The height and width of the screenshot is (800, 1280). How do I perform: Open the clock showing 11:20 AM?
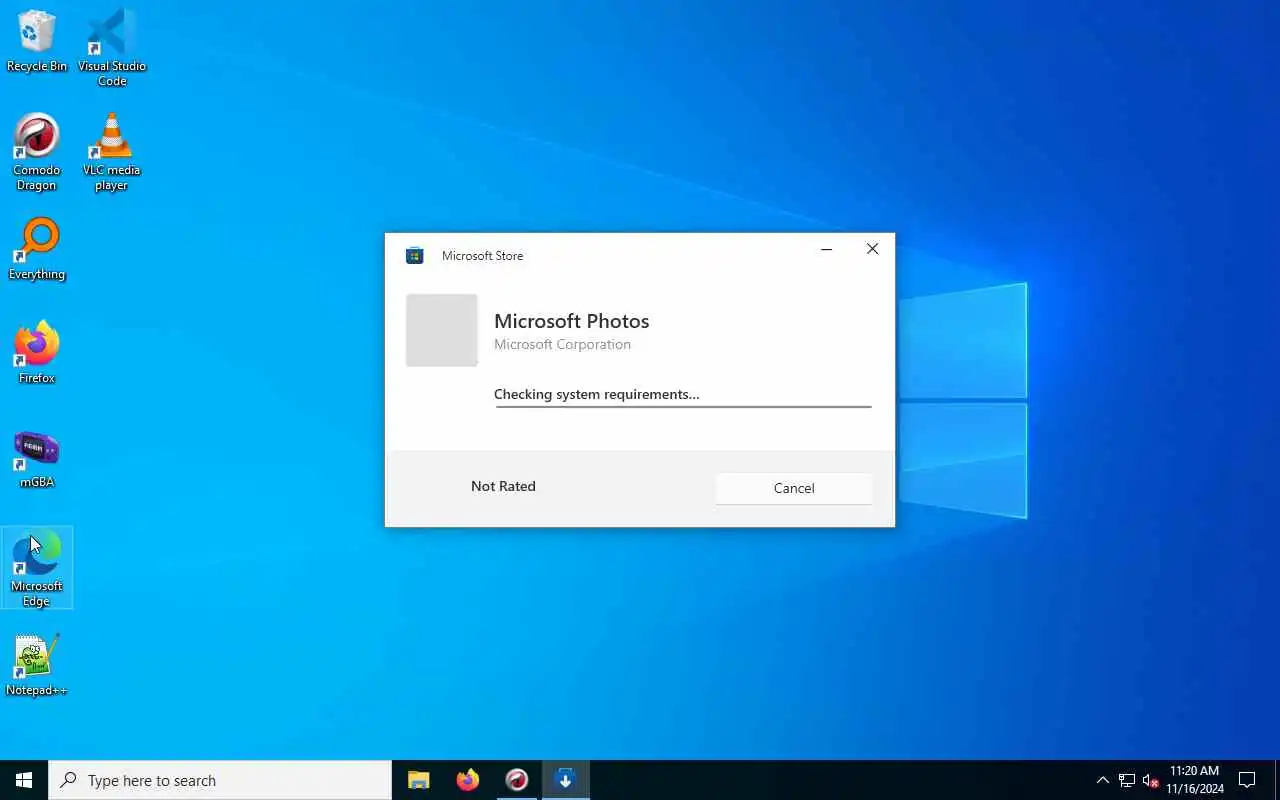(1195, 780)
